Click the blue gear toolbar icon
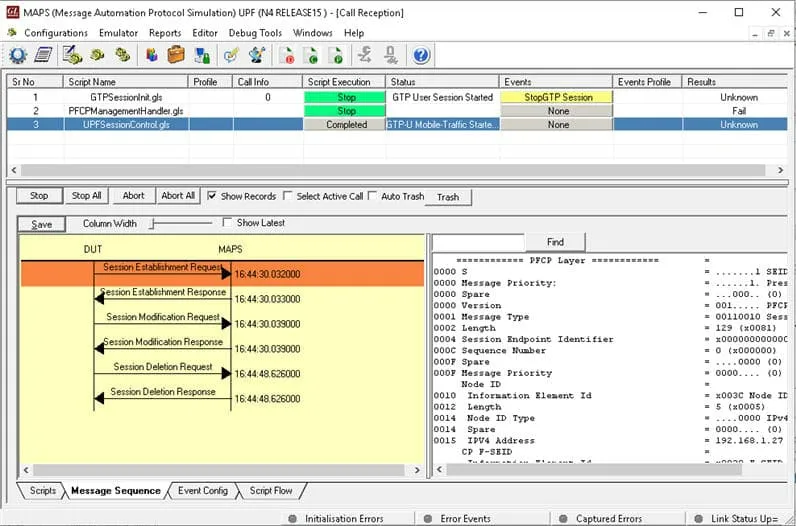 (18, 55)
